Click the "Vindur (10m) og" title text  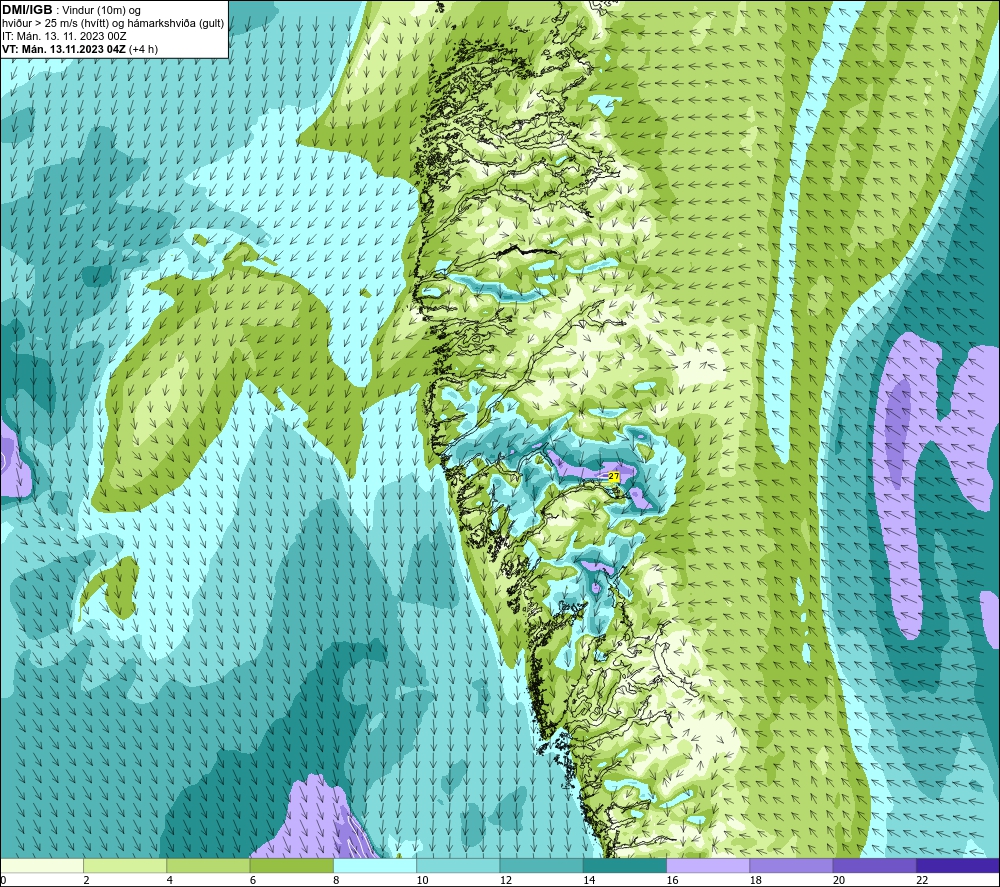101,11
